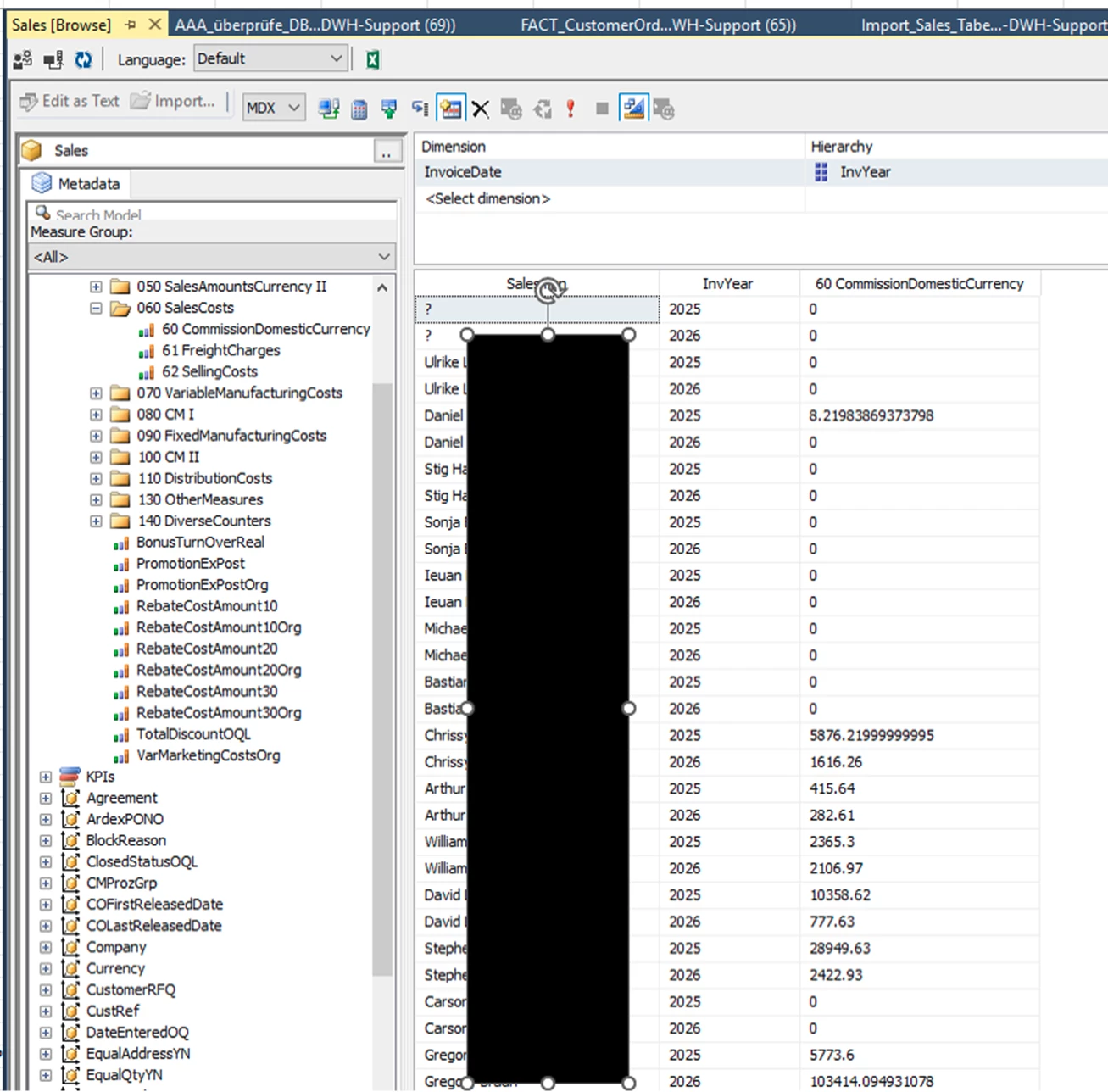Click the calculator Add Calculated Member icon
Screen dimensions: 1108x1092
pyautogui.click(x=359, y=109)
